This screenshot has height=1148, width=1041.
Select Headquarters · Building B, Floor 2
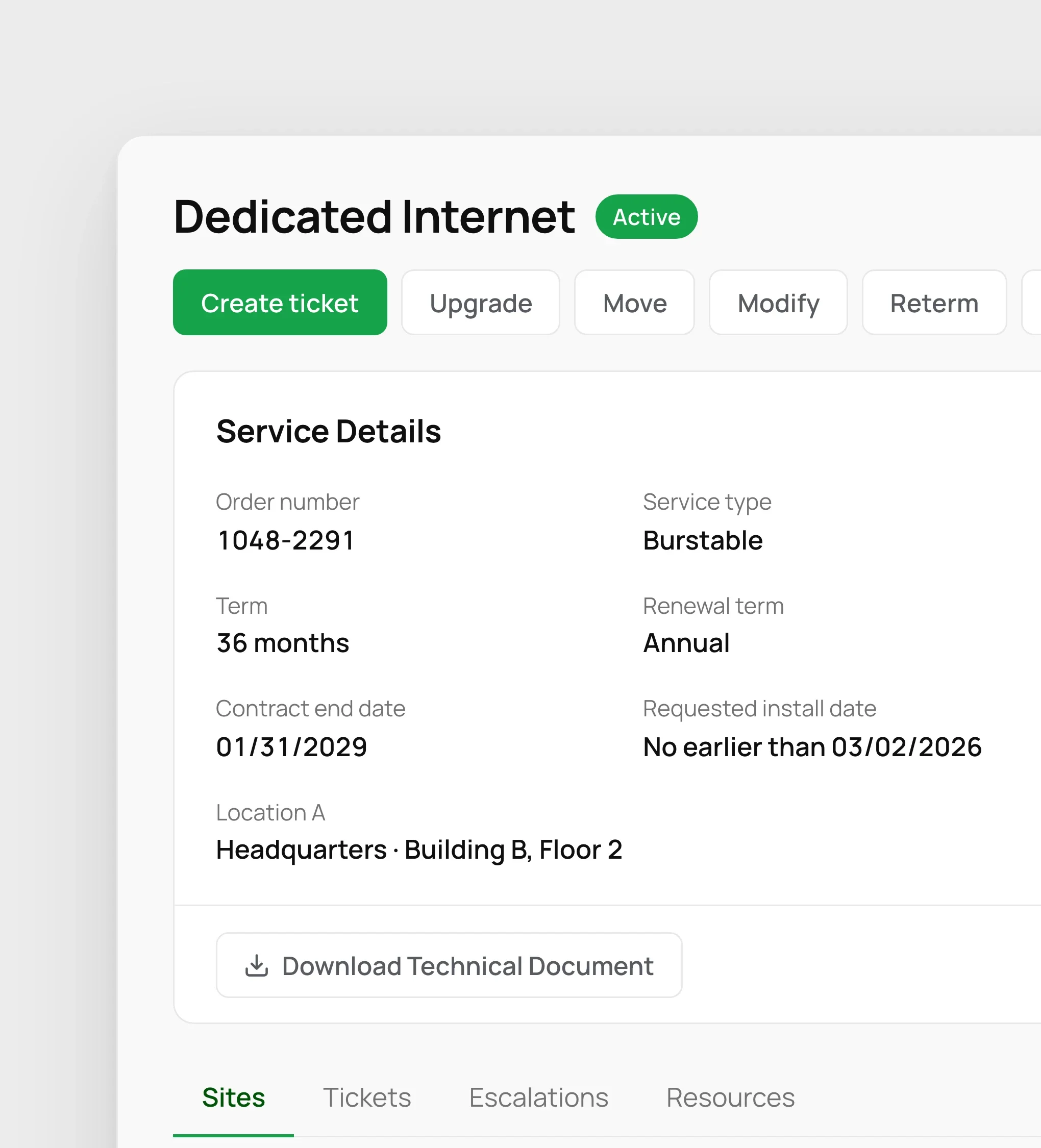pos(419,850)
